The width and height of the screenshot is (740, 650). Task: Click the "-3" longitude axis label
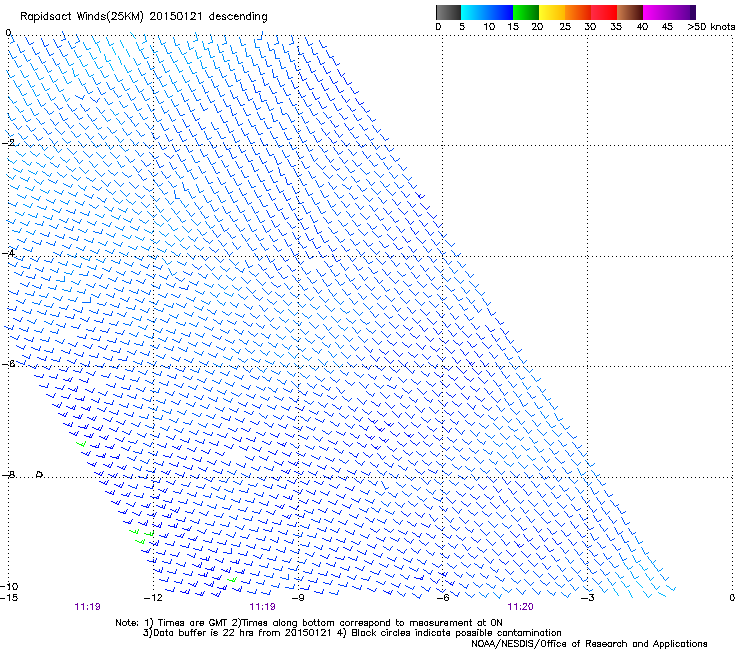[x=587, y=598]
